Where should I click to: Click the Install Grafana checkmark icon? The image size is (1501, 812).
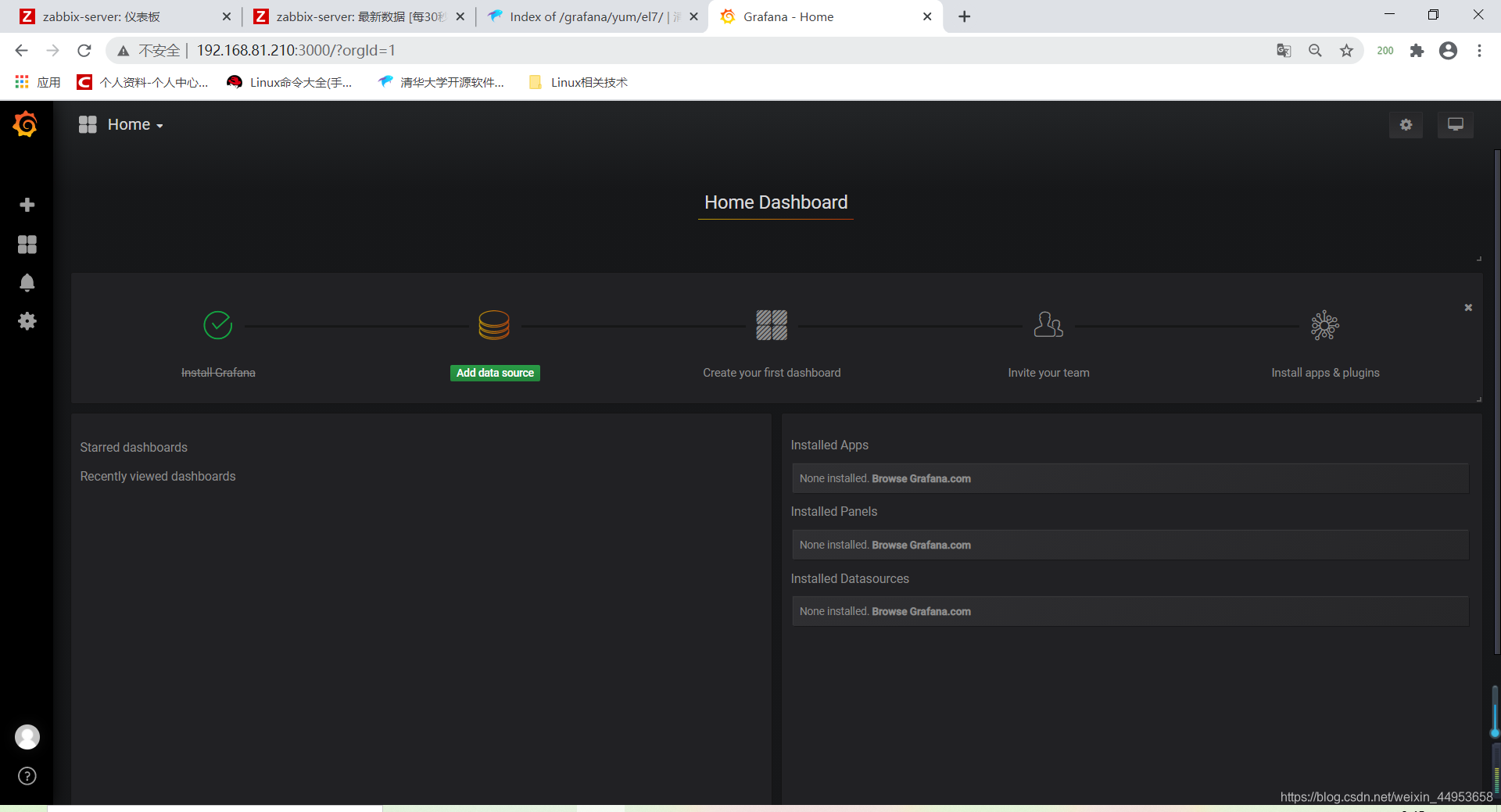click(218, 325)
